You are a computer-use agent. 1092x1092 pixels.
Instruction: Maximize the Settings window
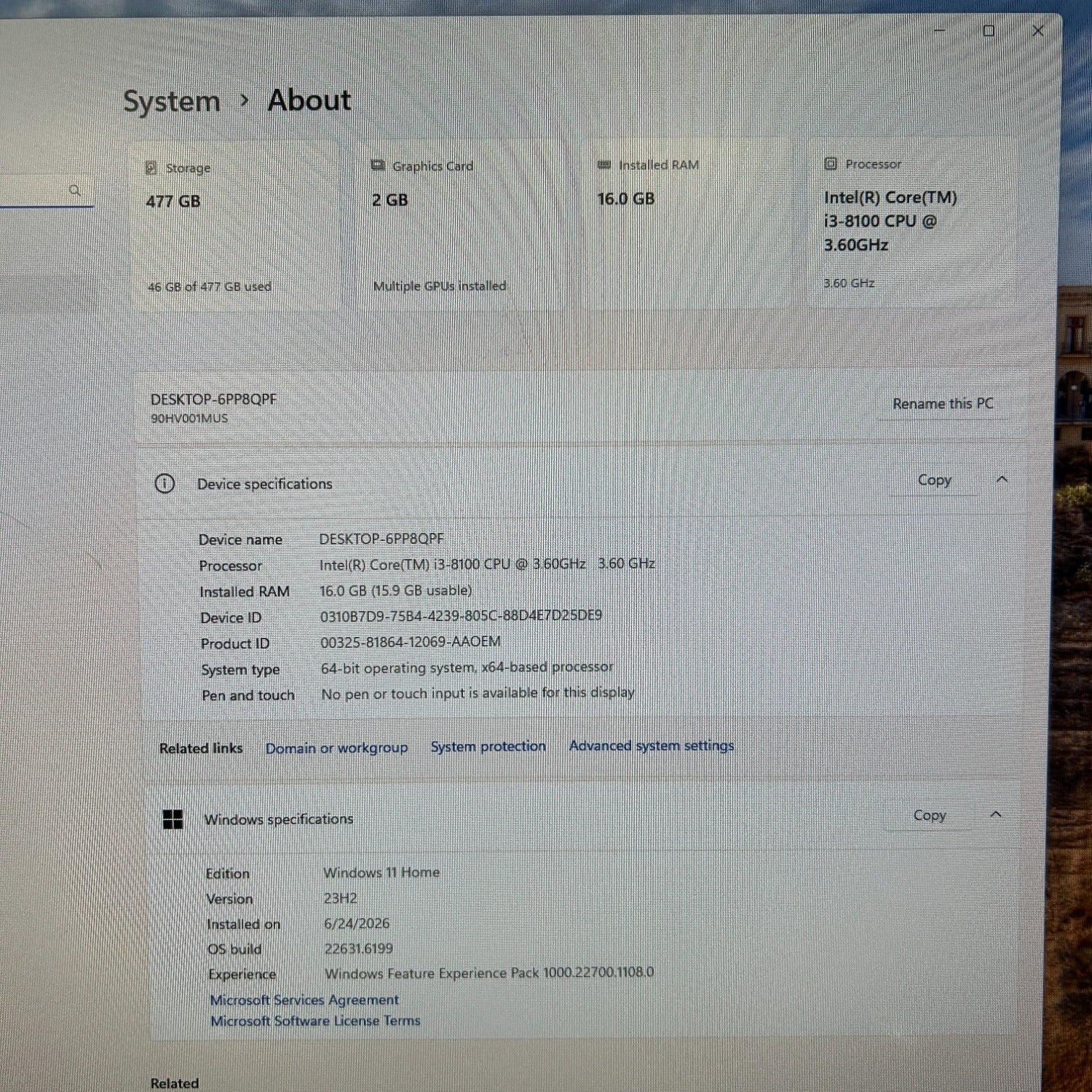(989, 31)
